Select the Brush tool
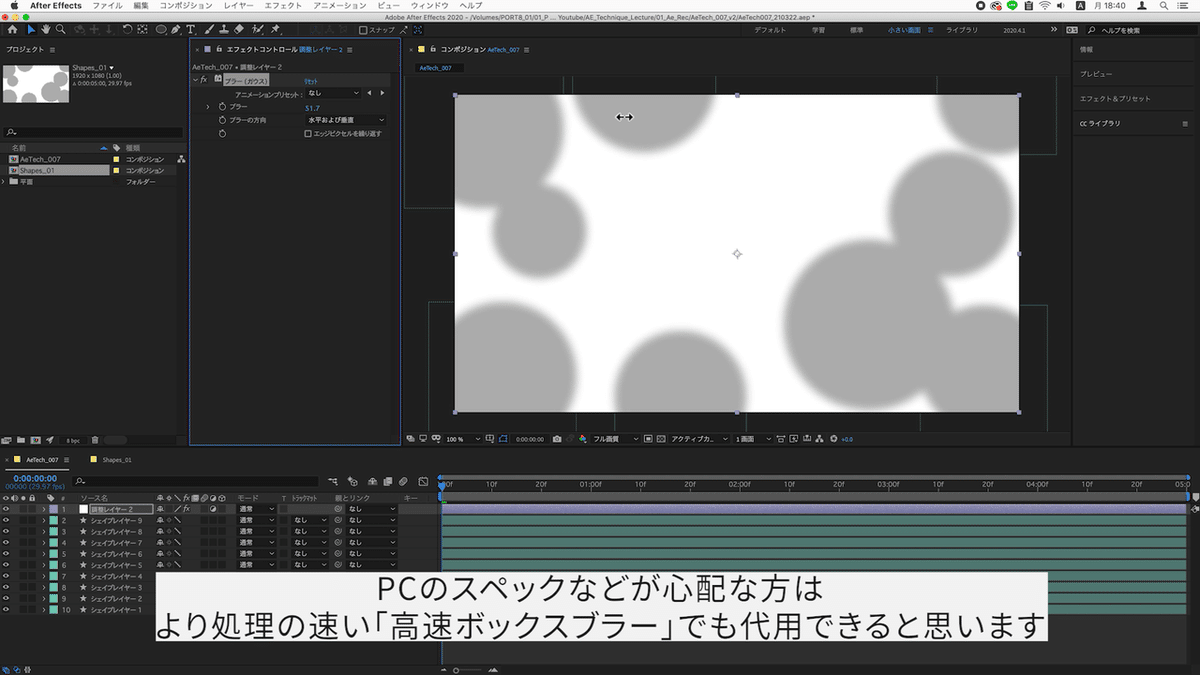1200x675 pixels. (208, 30)
